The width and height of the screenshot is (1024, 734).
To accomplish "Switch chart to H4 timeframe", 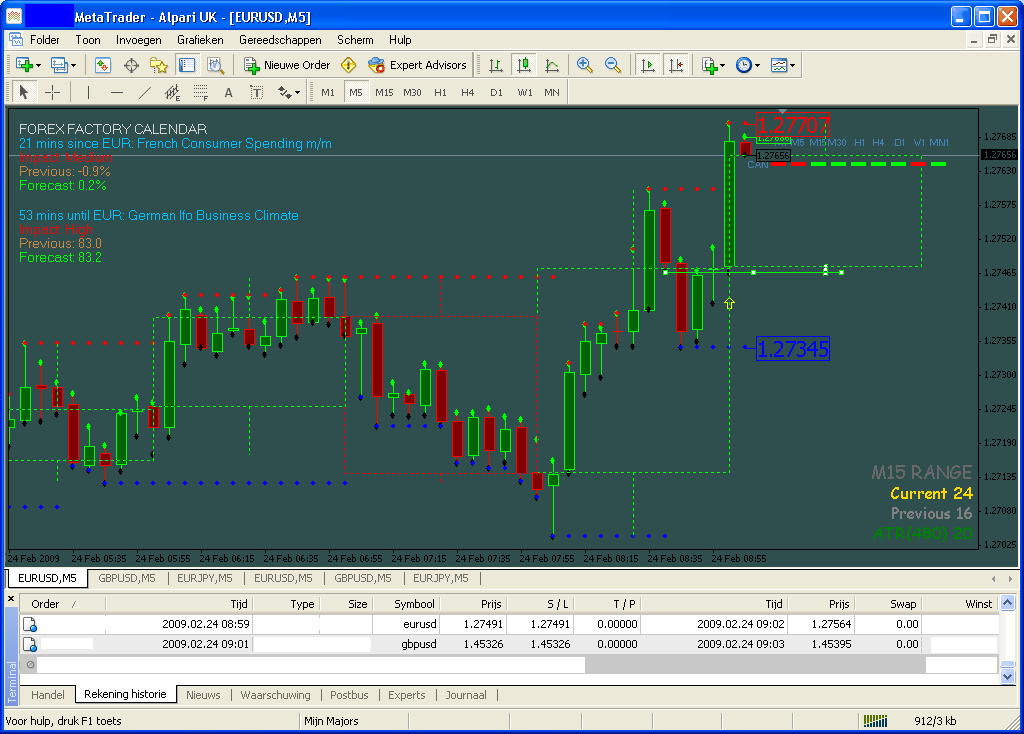I will [468, 93].
